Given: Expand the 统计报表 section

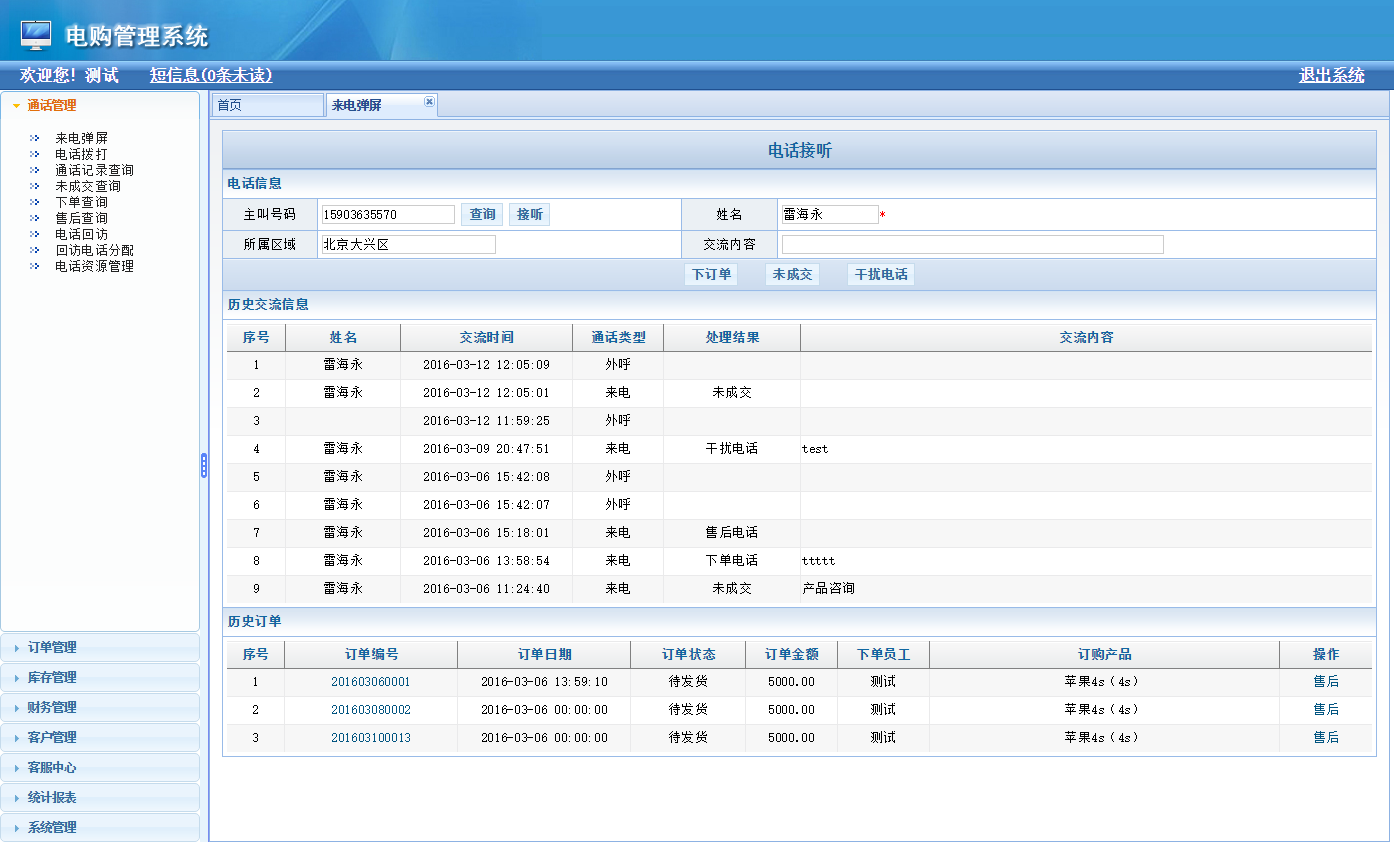Looking at the screenshot, I should [x=100, y=797].
